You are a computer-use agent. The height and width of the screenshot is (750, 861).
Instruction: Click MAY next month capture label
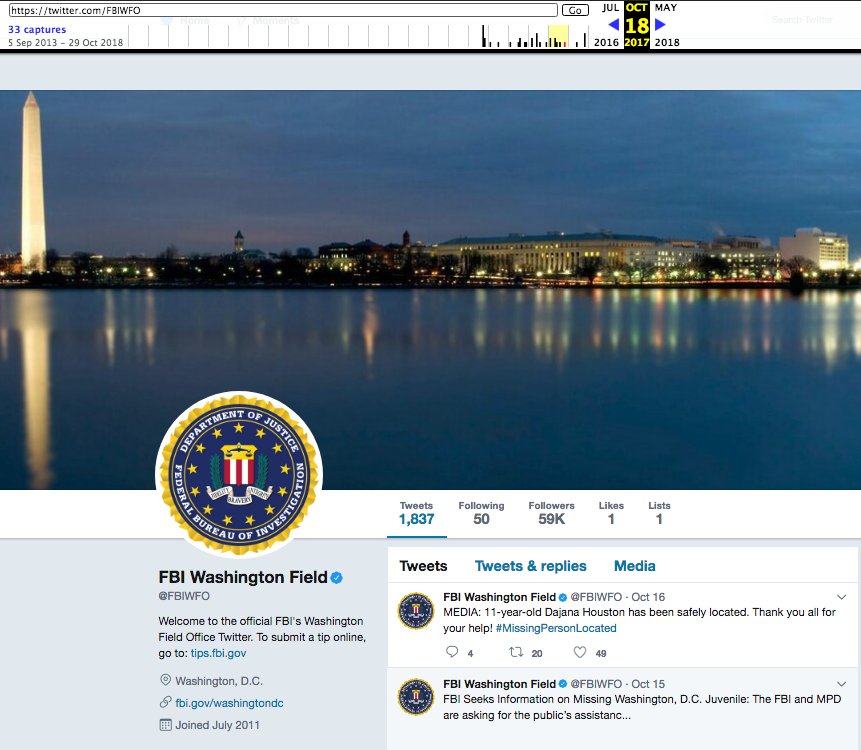(666, 8)
